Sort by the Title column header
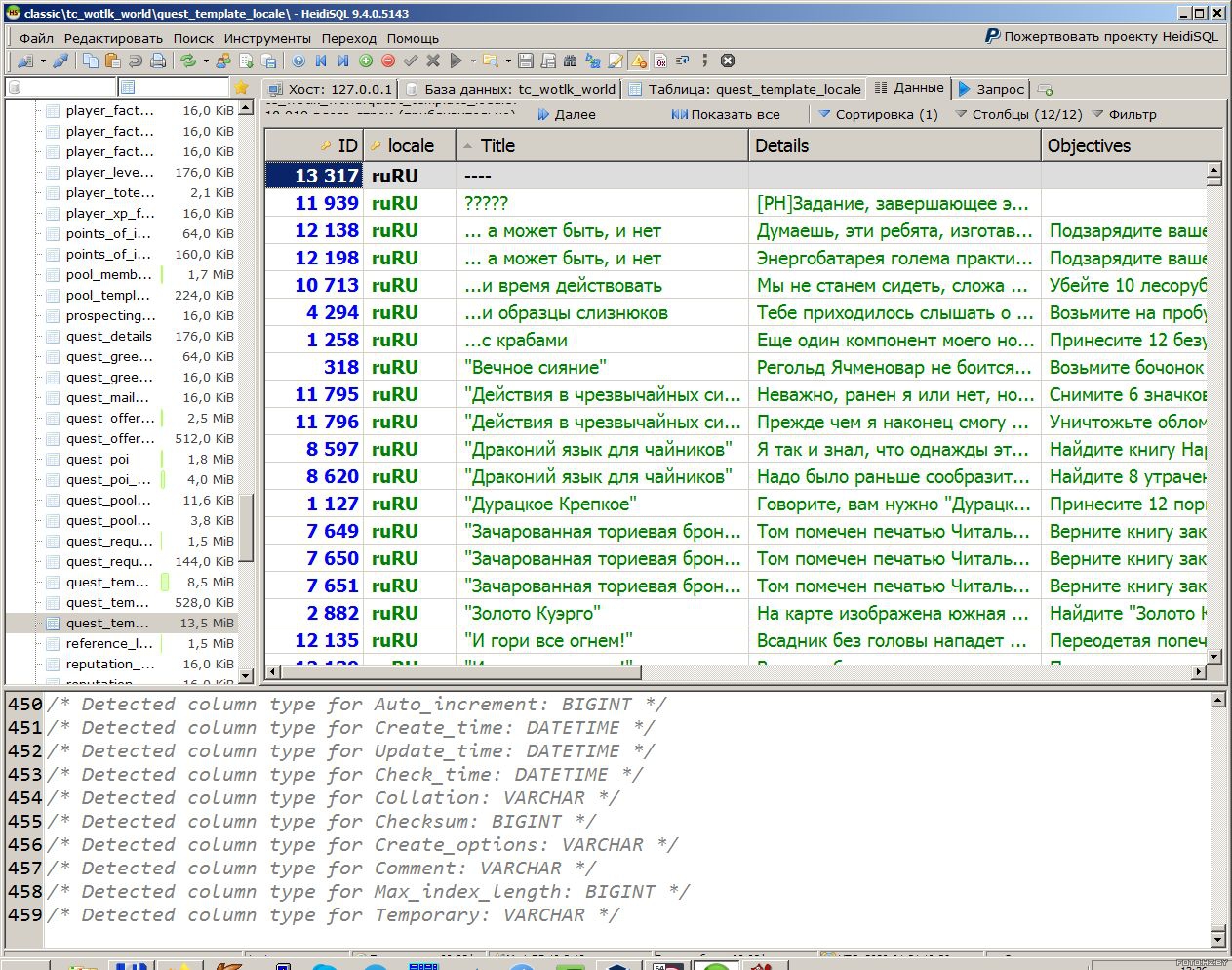 [602, 145]
